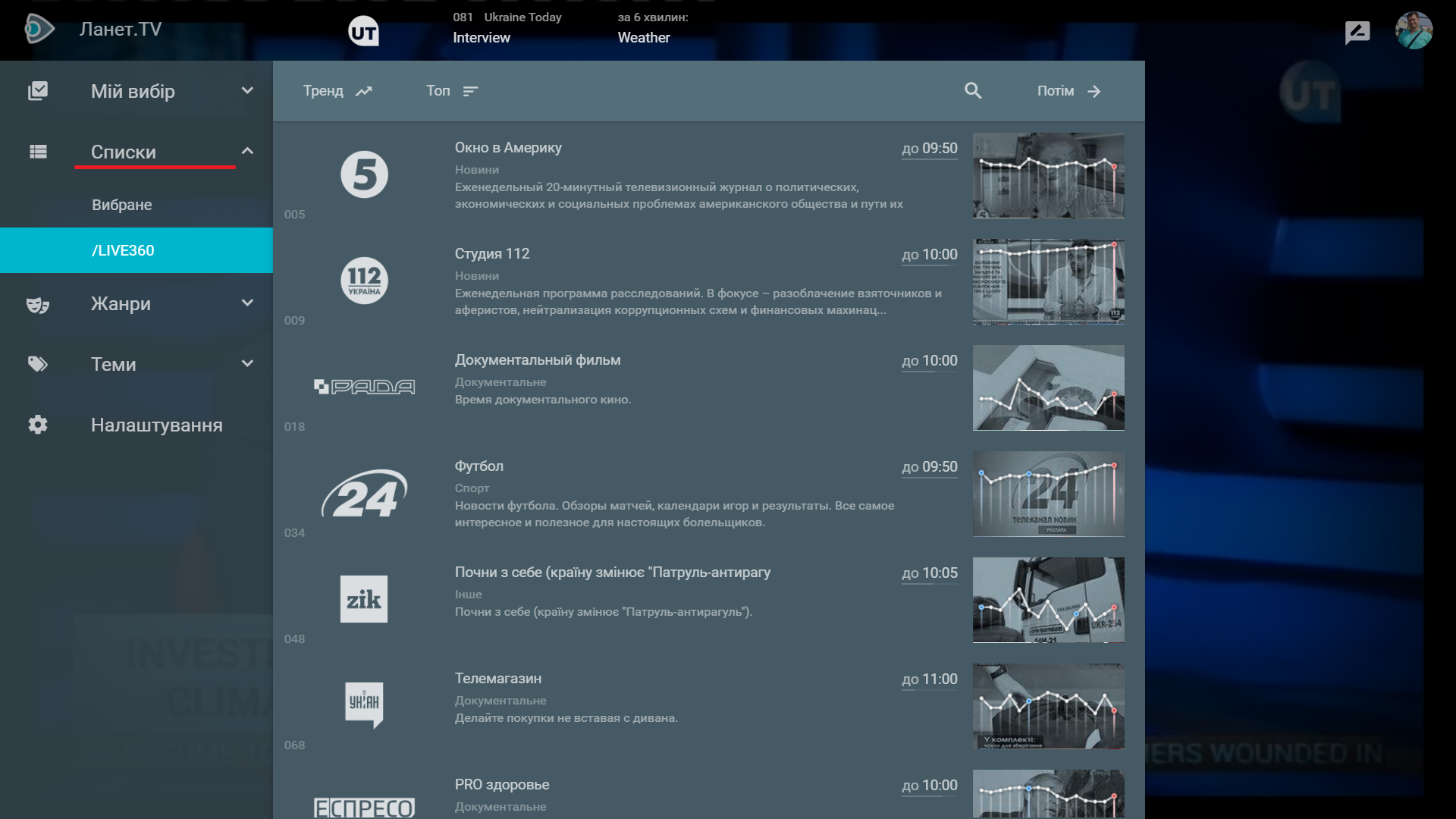This screenshot has height=819, width=1456.
Task: Select the 112 Ukraine channel logo
Action: (x=364, y=281)
